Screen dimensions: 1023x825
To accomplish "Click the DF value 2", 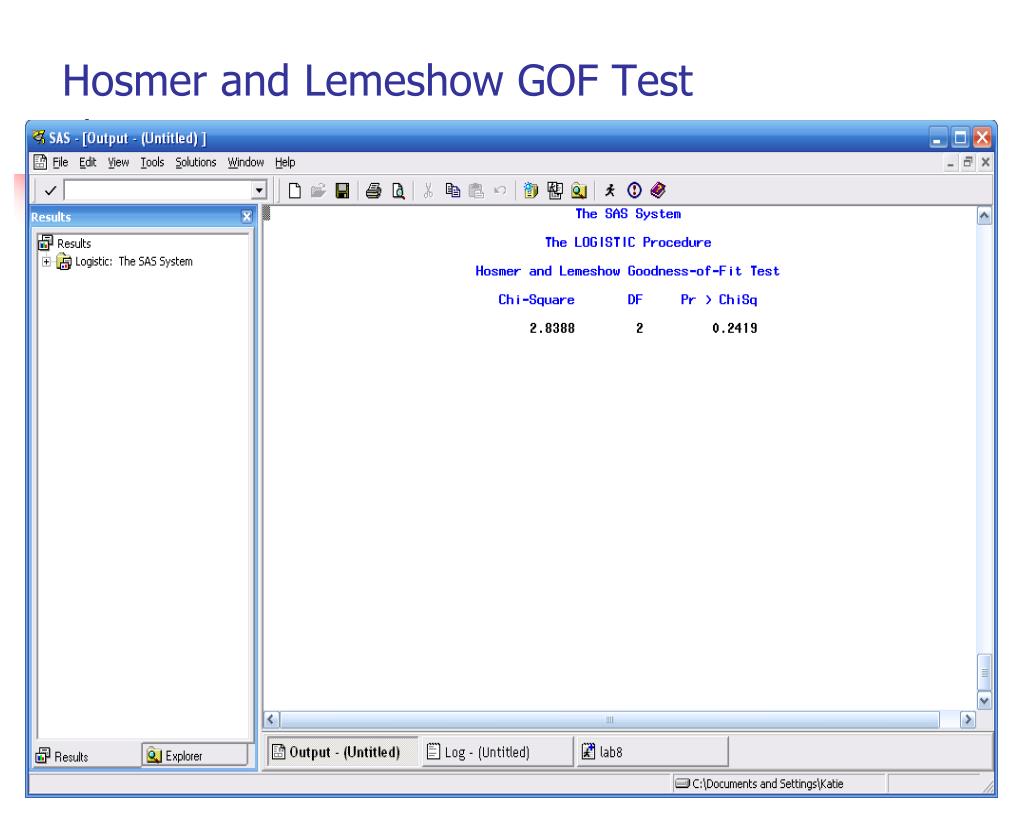I will point(639,328).
